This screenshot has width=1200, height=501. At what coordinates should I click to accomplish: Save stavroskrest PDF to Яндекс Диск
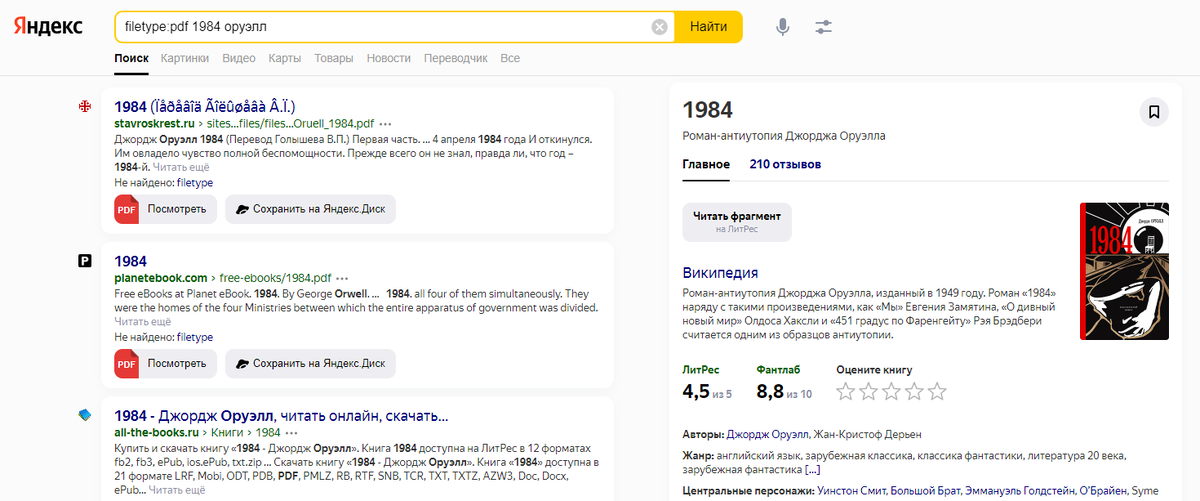pos(310,209)
